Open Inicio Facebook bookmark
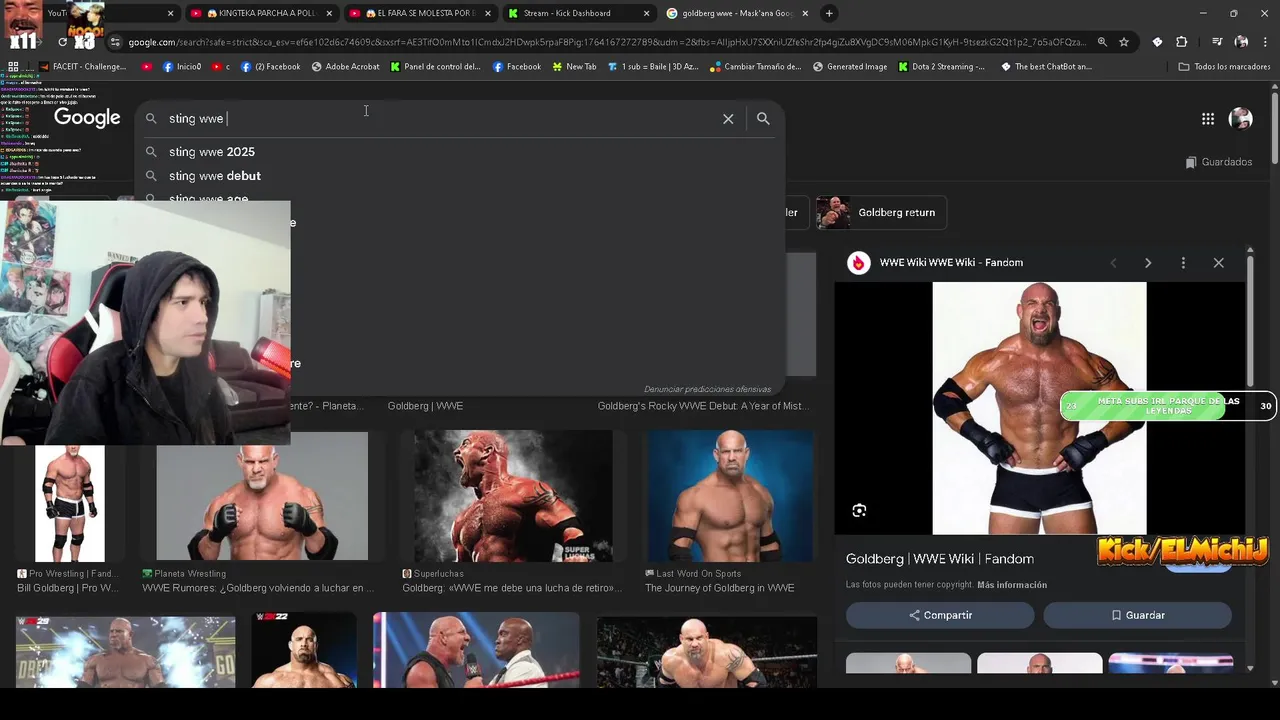This screenshot has height=720, width=1280. click(182, 67)
